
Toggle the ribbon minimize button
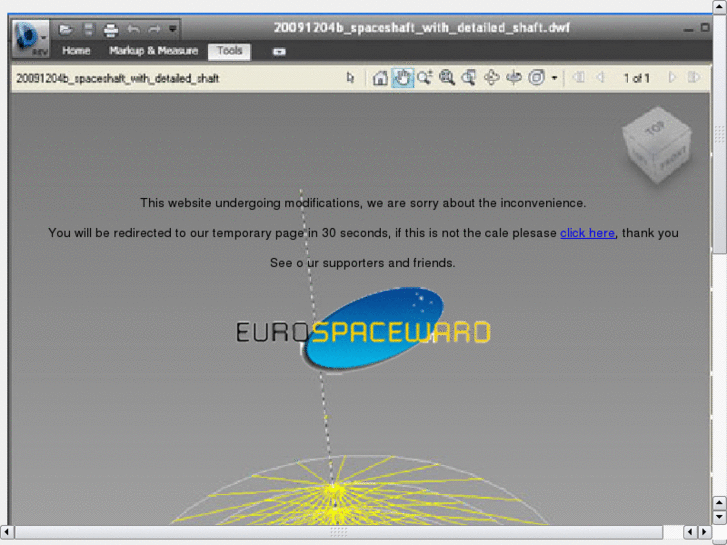[279, 52]
